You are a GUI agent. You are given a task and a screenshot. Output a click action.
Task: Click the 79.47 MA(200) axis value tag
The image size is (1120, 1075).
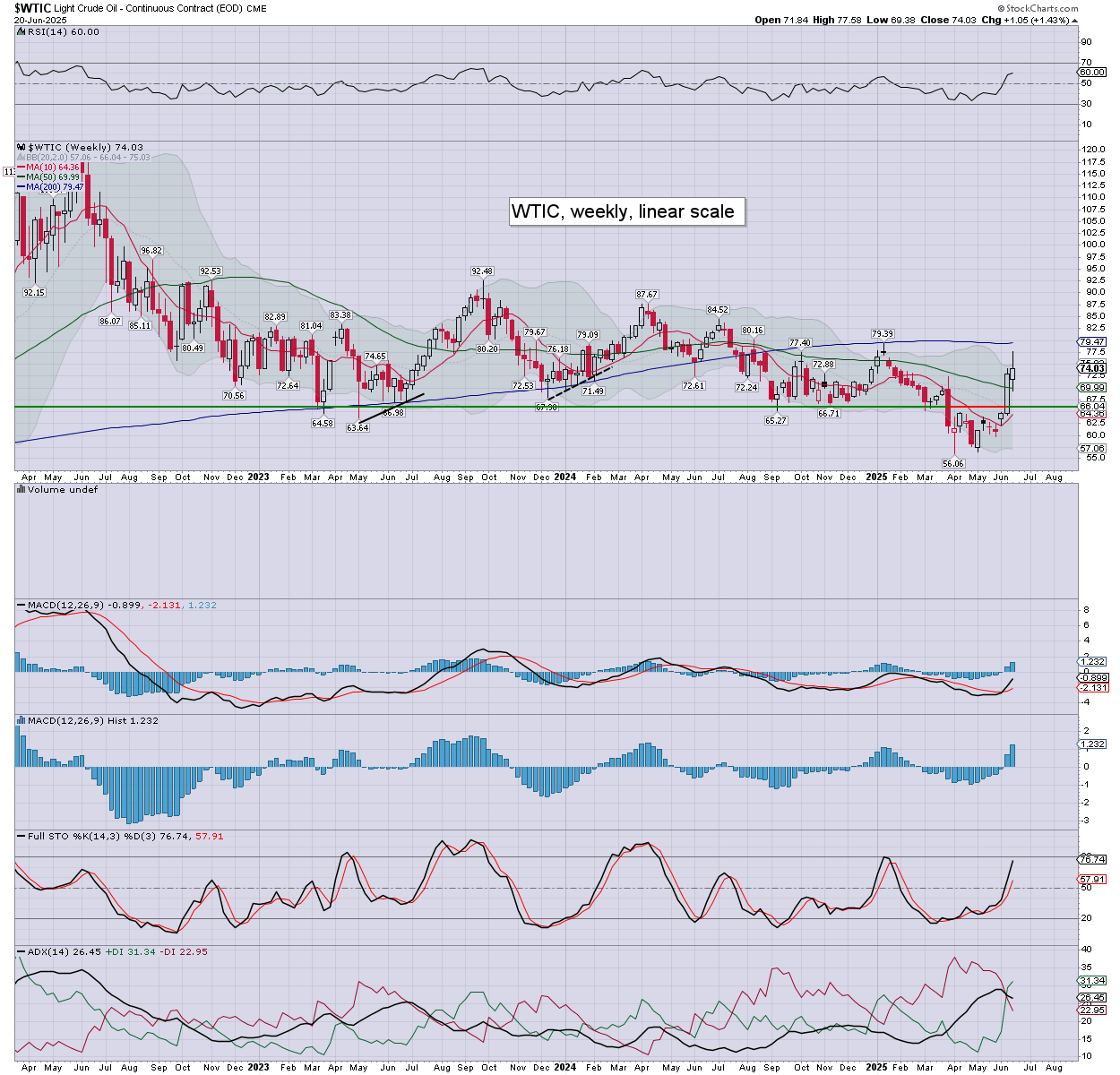(1092, 342)
